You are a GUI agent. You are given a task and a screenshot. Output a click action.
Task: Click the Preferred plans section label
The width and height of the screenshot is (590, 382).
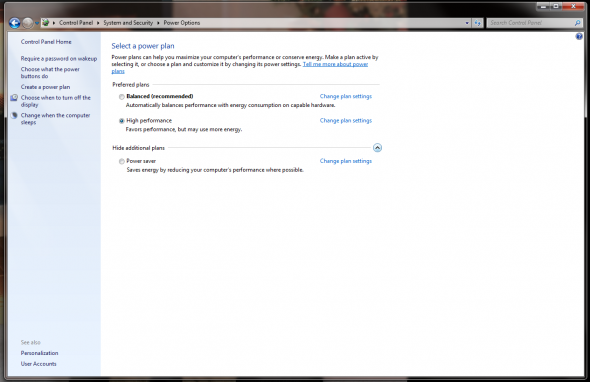click(131, 85)
